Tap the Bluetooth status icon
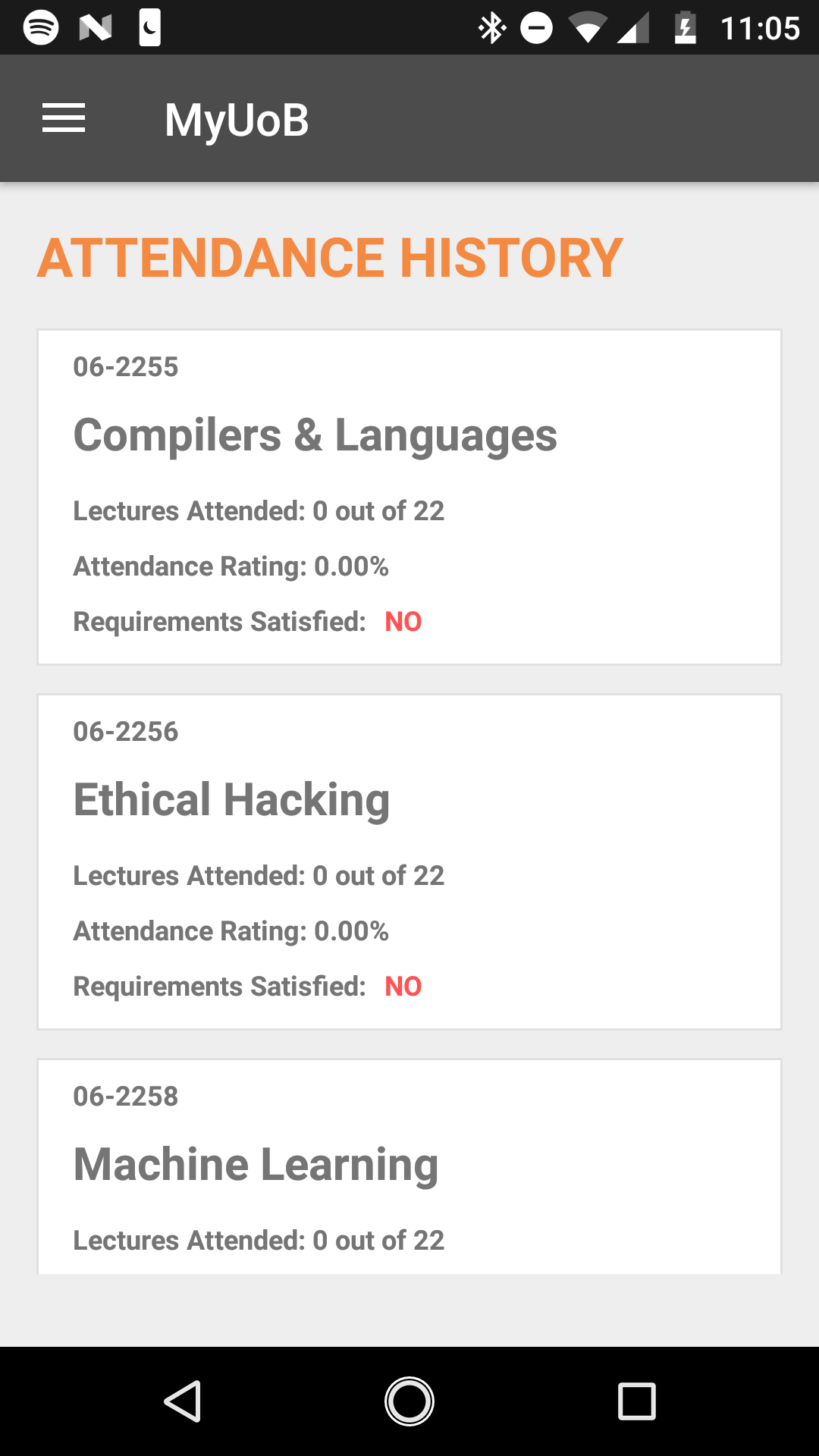The width and height of the screenshot is (819, 1456). 492,28
